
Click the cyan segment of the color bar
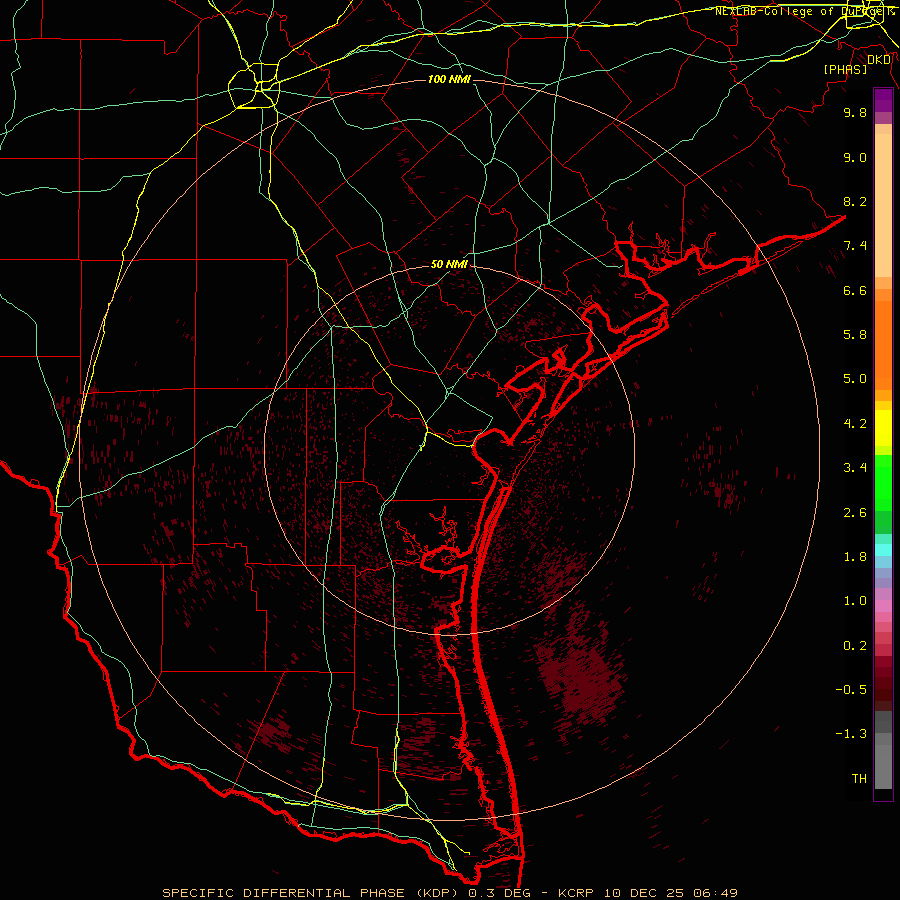[883, 550]
